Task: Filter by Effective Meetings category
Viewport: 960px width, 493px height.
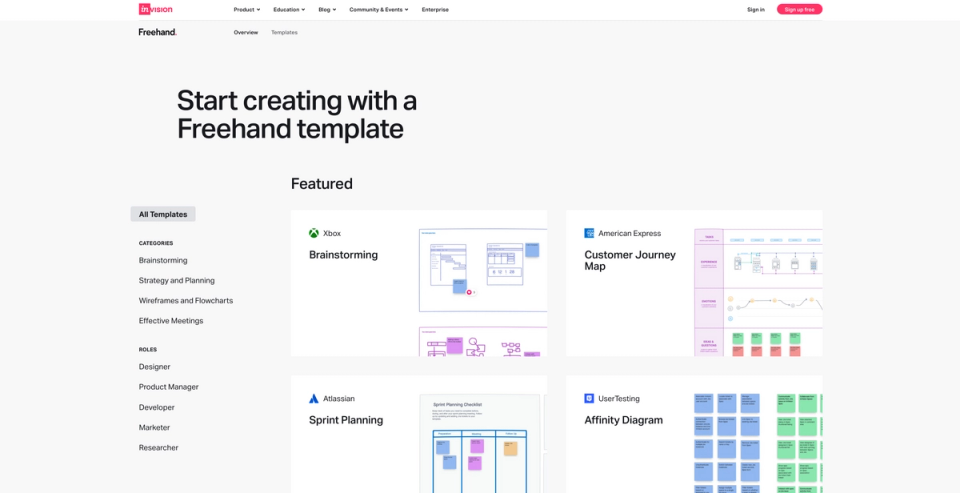Action: [171, 321]
